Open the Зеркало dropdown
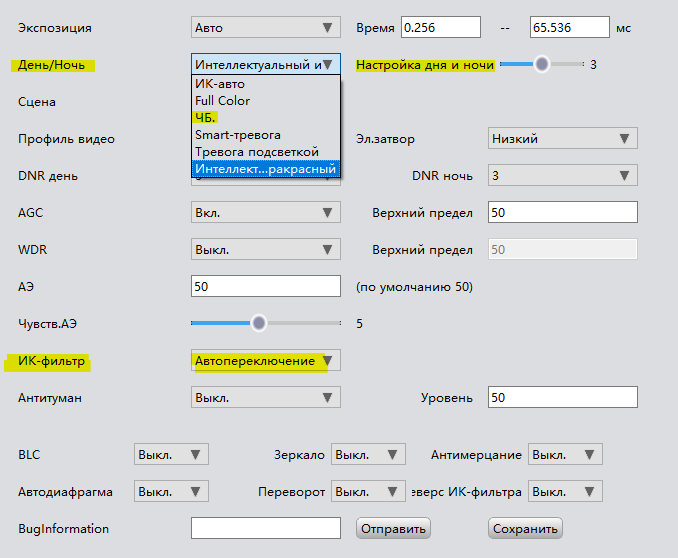The width and height of the screenshot is (678, 558). click(368, 455)
